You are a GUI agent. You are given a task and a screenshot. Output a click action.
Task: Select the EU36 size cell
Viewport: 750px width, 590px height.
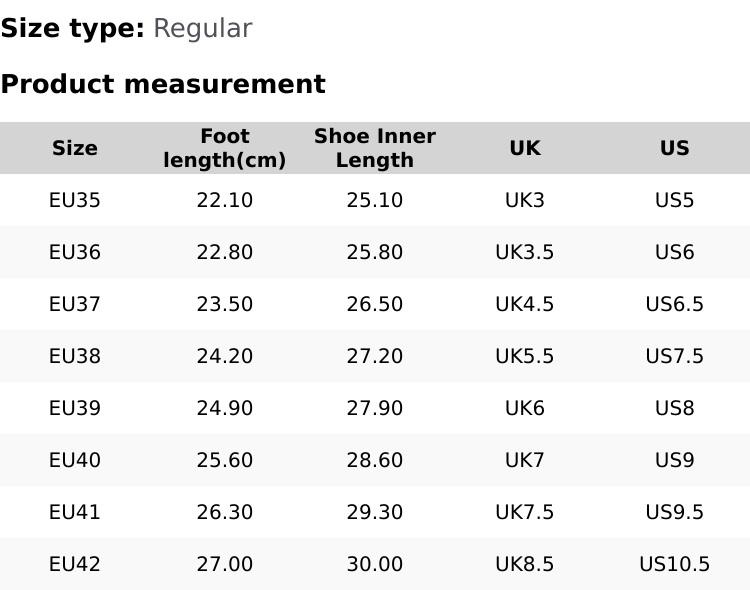pyautogui.click(x=75, y=252)
